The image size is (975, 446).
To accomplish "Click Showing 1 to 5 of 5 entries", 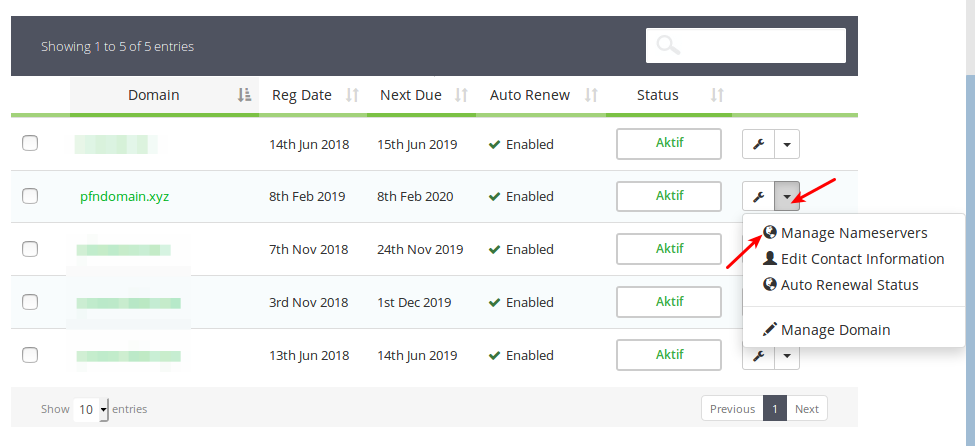I will tap(118, 47).
